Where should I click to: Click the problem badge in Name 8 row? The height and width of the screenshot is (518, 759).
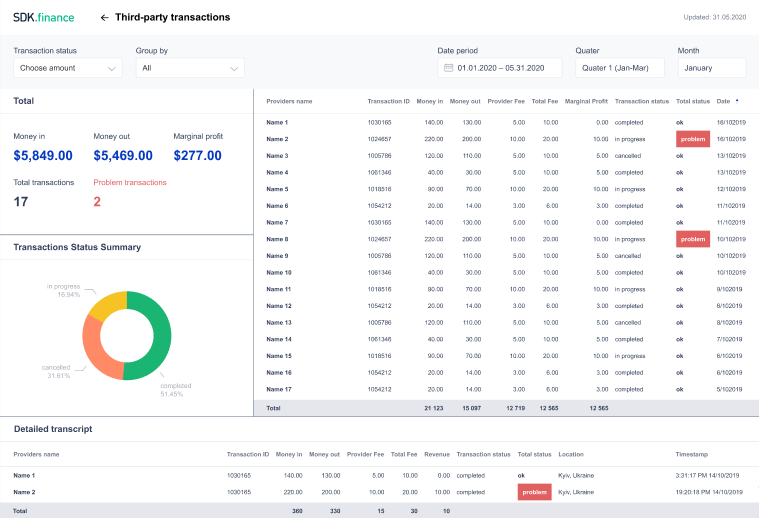(693, 239)
